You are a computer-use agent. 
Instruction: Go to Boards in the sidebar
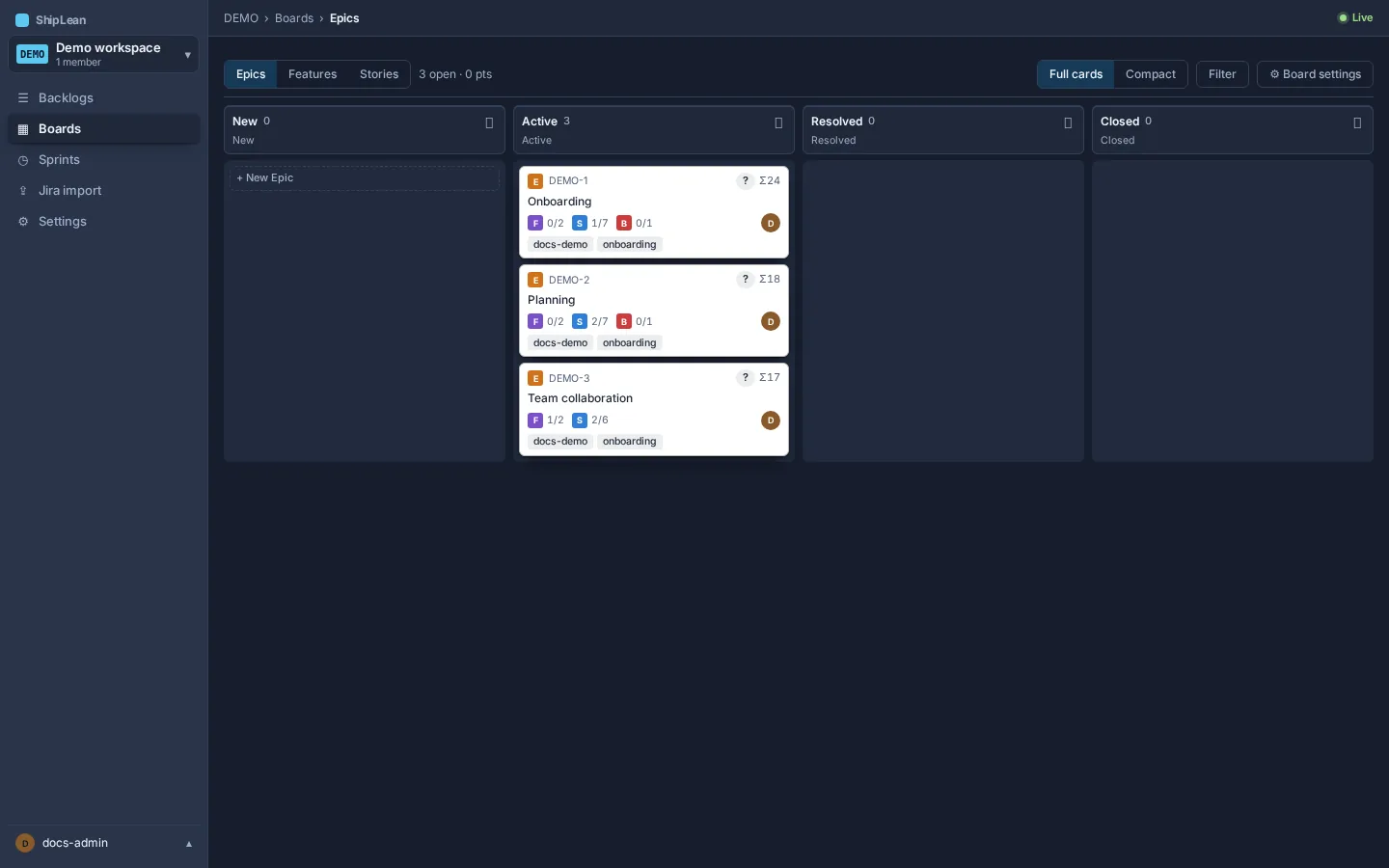tap(104, 129)
